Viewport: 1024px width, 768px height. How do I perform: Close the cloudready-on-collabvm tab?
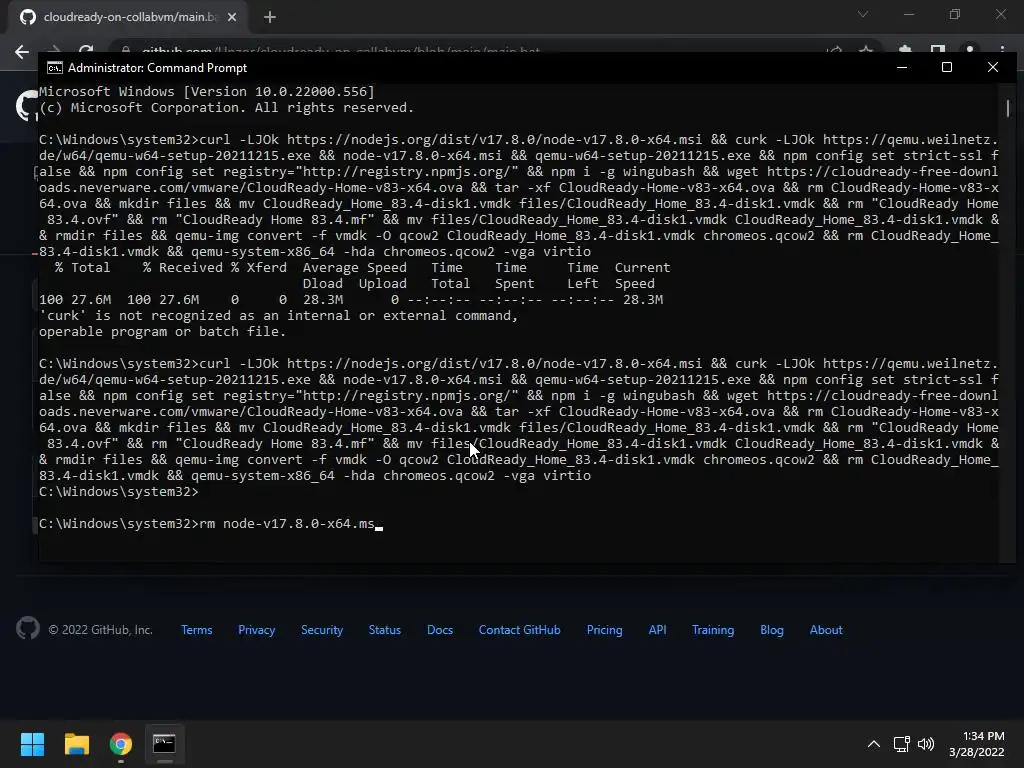(232, 17)
